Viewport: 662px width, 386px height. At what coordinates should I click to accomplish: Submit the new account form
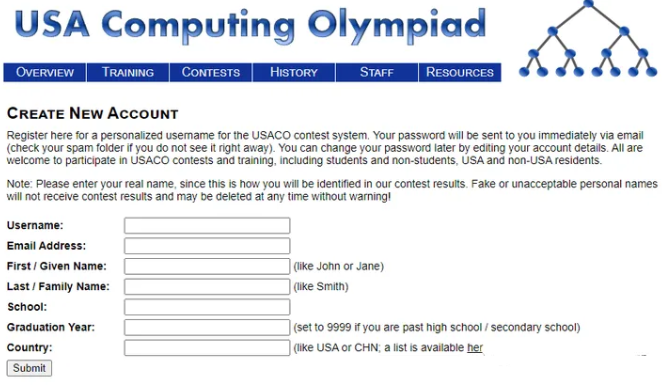click(x=29, y=368)
